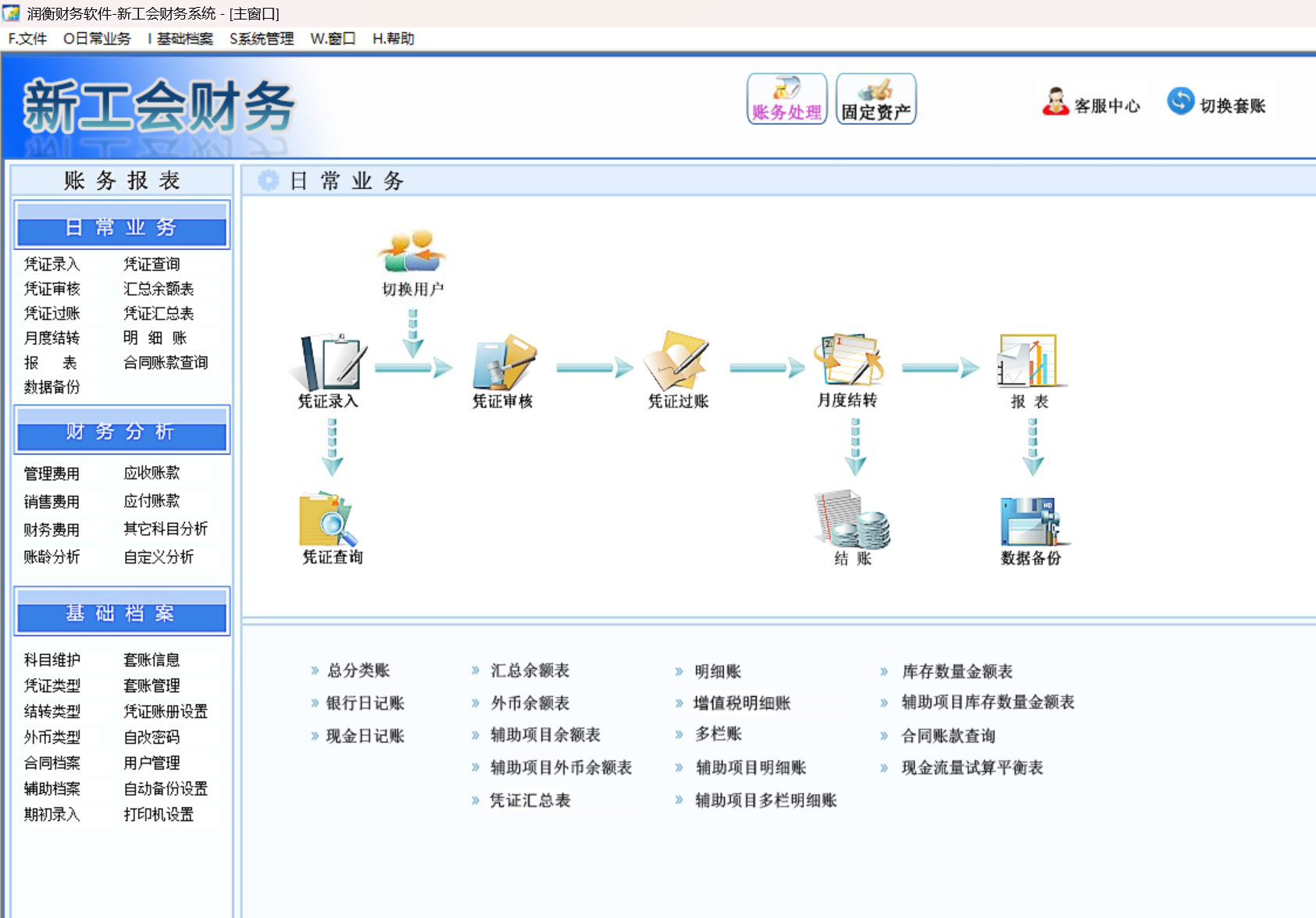Open 账龄分析 in the sidebar

click(x=52, y=557)
